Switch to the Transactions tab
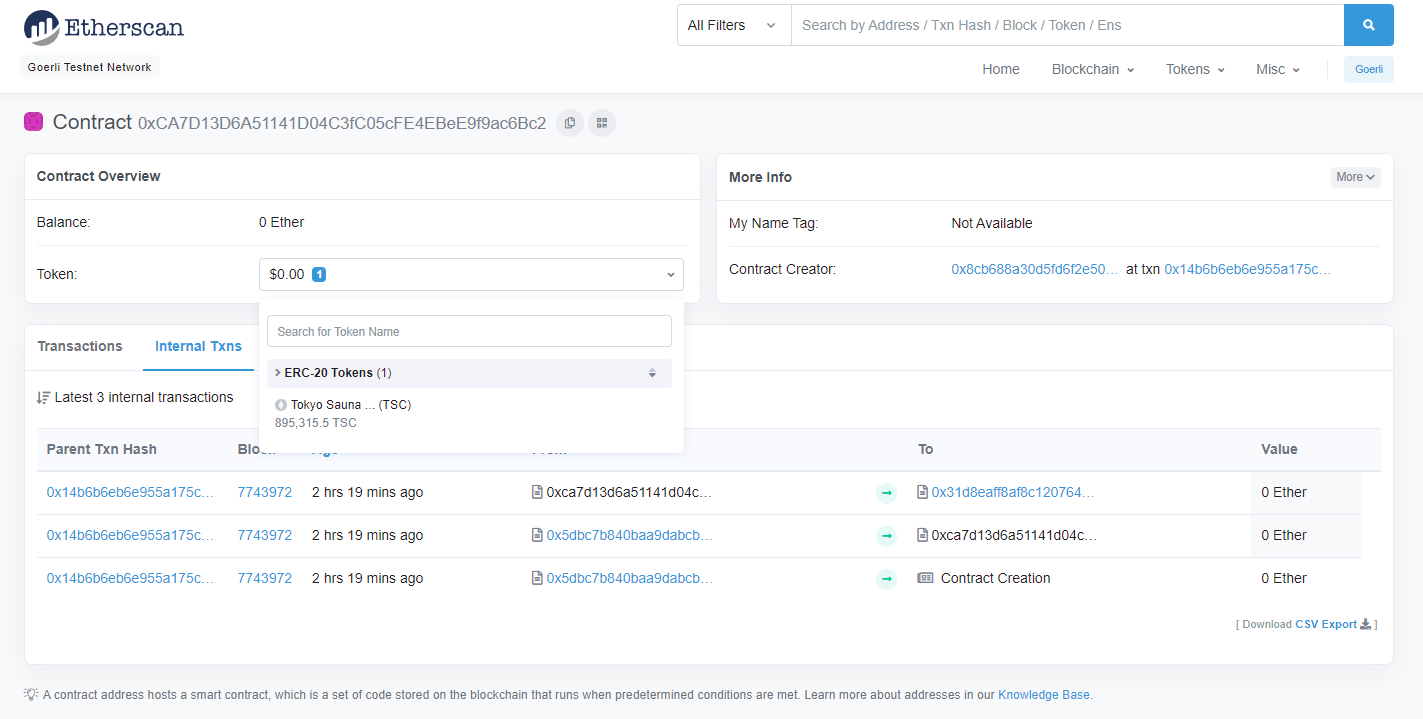1423x719 pixels. pos(80,346)
